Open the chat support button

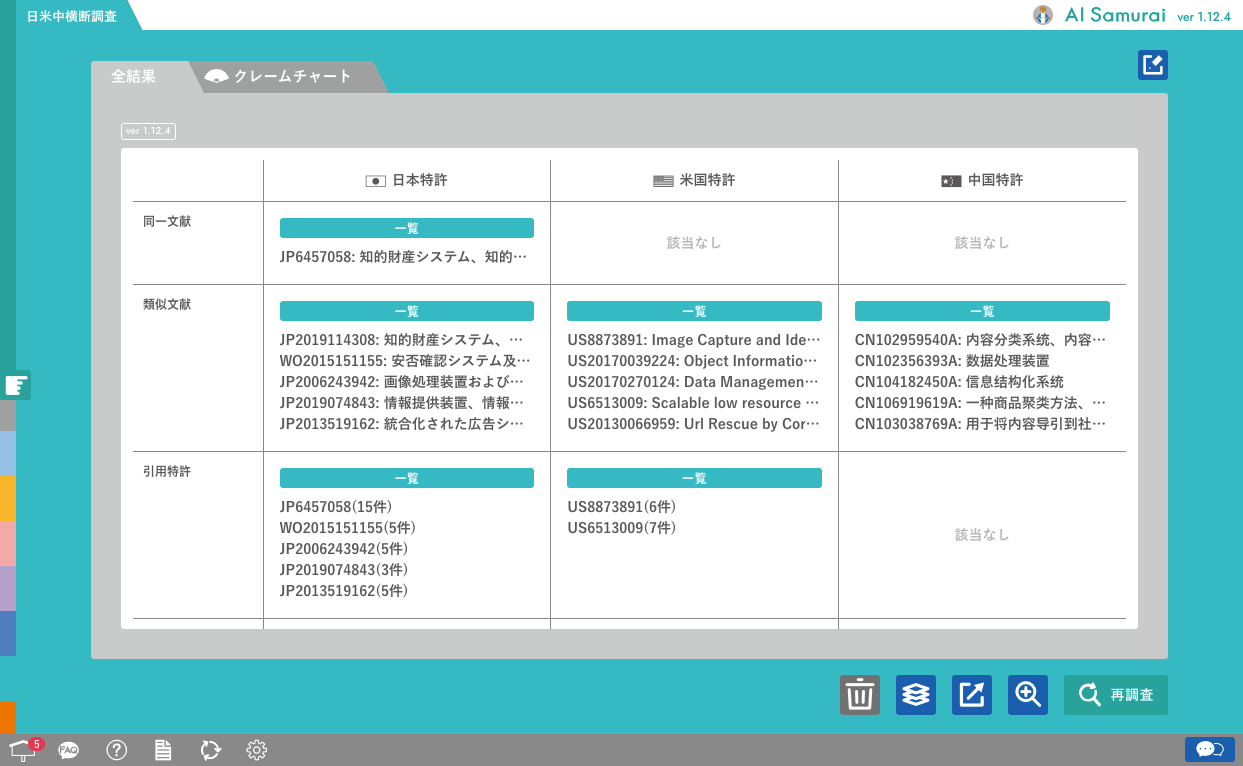coord(1210,750)
